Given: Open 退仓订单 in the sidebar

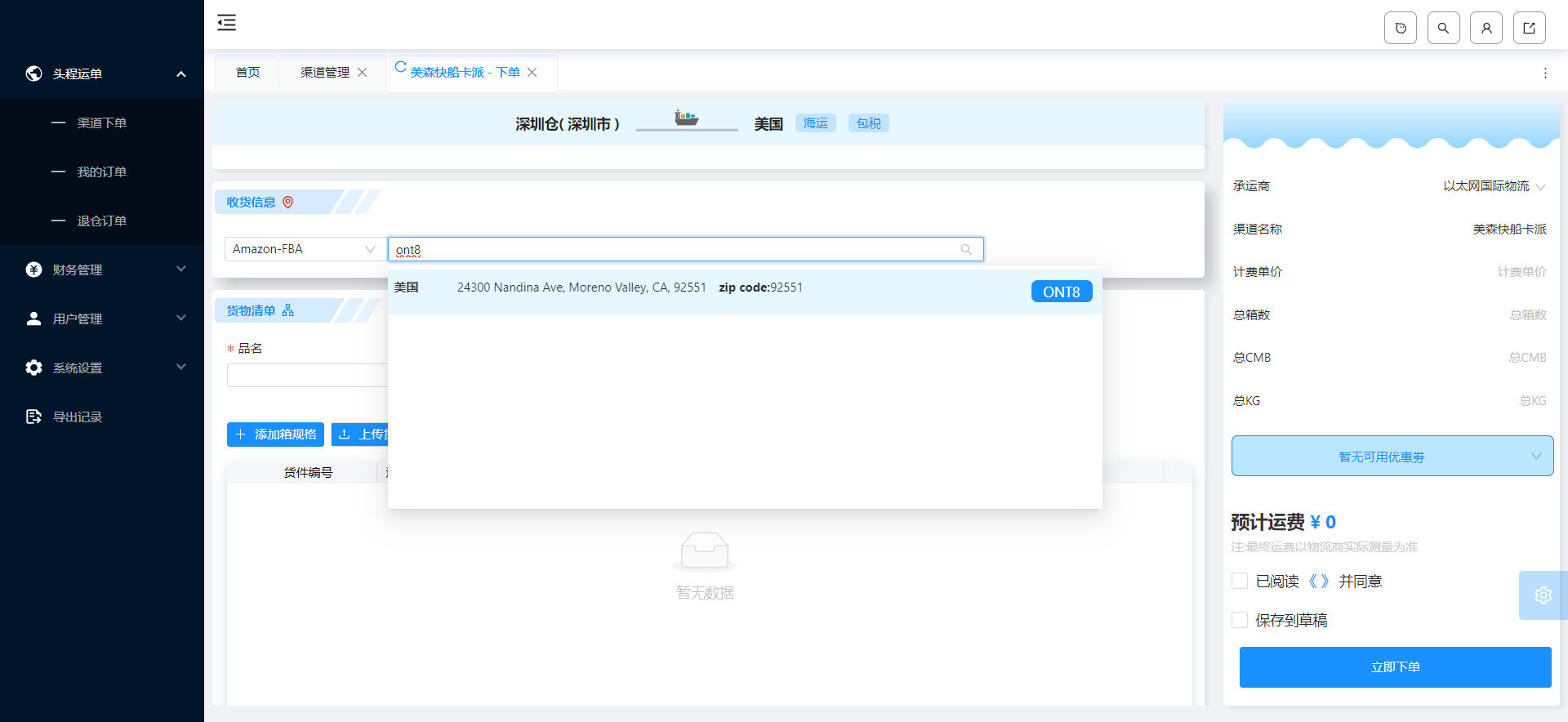Looking at the screenshot, I should tap(102, 221).
